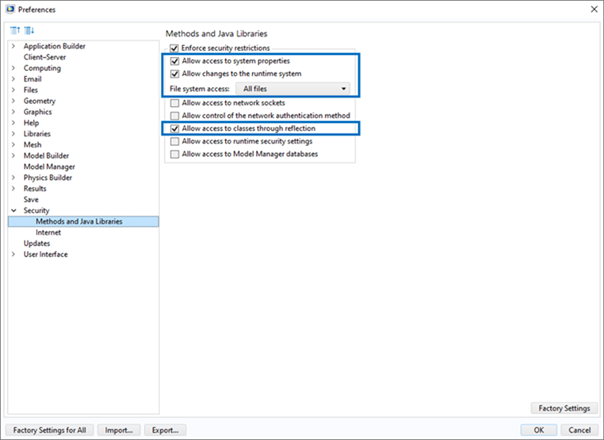Uncheck Allow access to system properties

[x=174, y=61]
